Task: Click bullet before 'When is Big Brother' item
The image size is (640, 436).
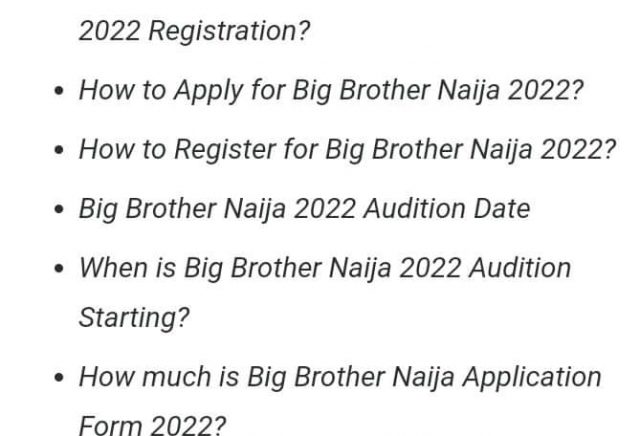Action: (x=59, y=269)
